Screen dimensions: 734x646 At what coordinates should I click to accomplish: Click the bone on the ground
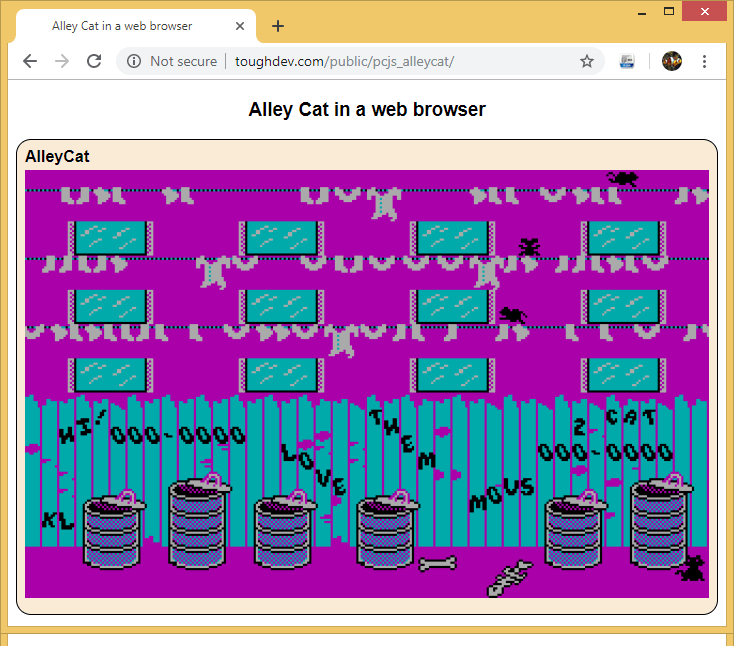[x=438, y=564]
